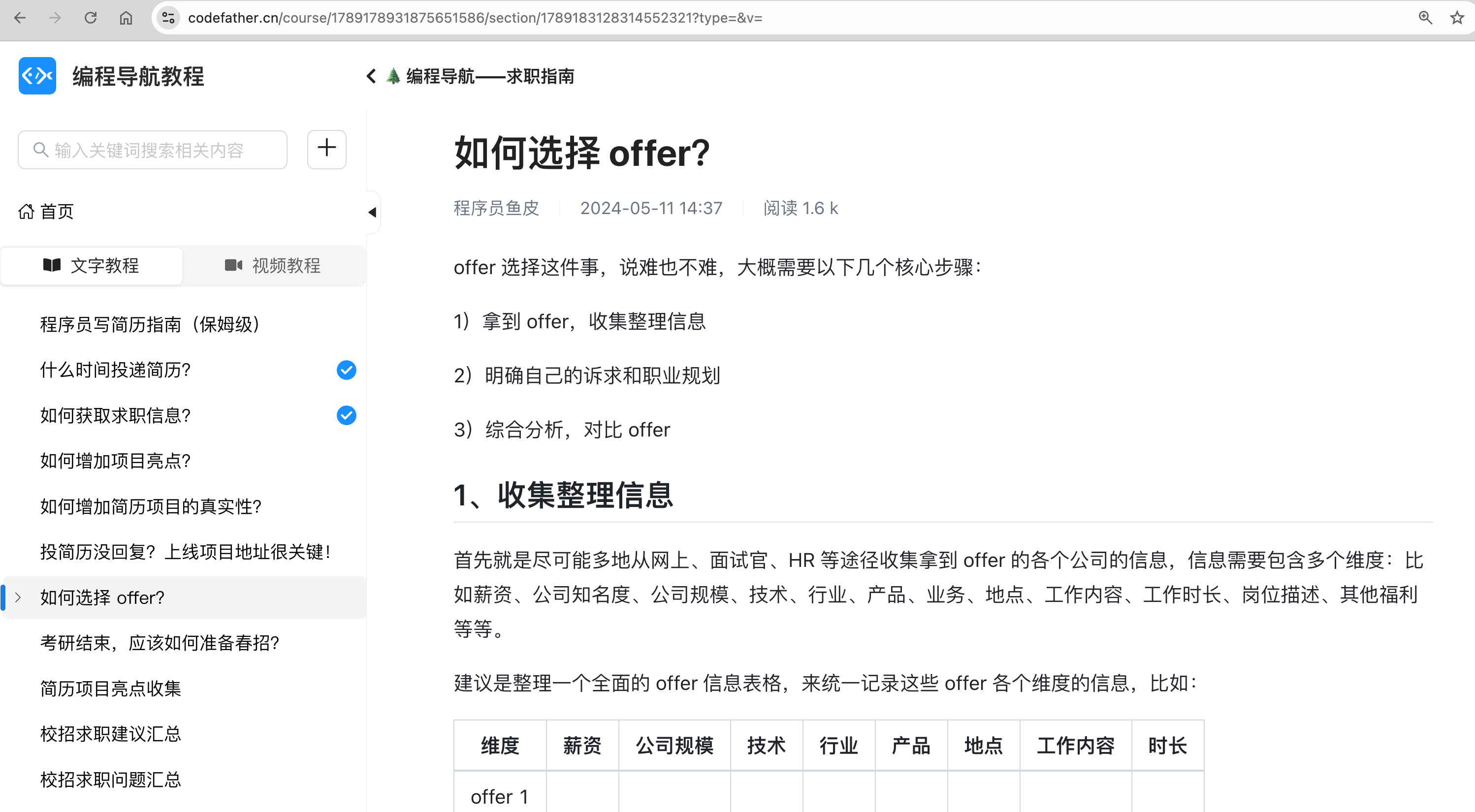Viewport: 1475px width, 812px height.
Task: Reload the page with refresh icon
Action: pyautogui.click(x=91, y=18)
